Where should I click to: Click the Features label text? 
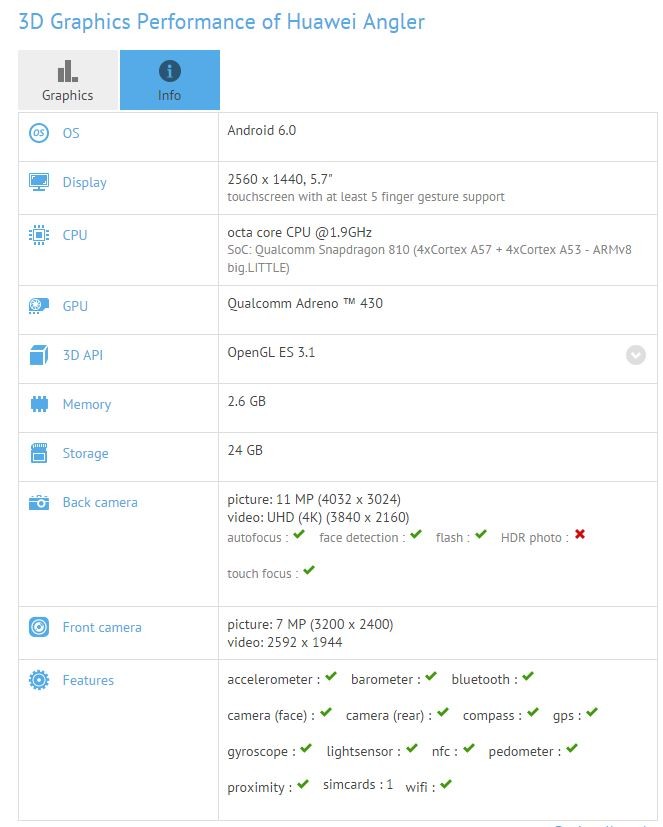tap(88, 680)
